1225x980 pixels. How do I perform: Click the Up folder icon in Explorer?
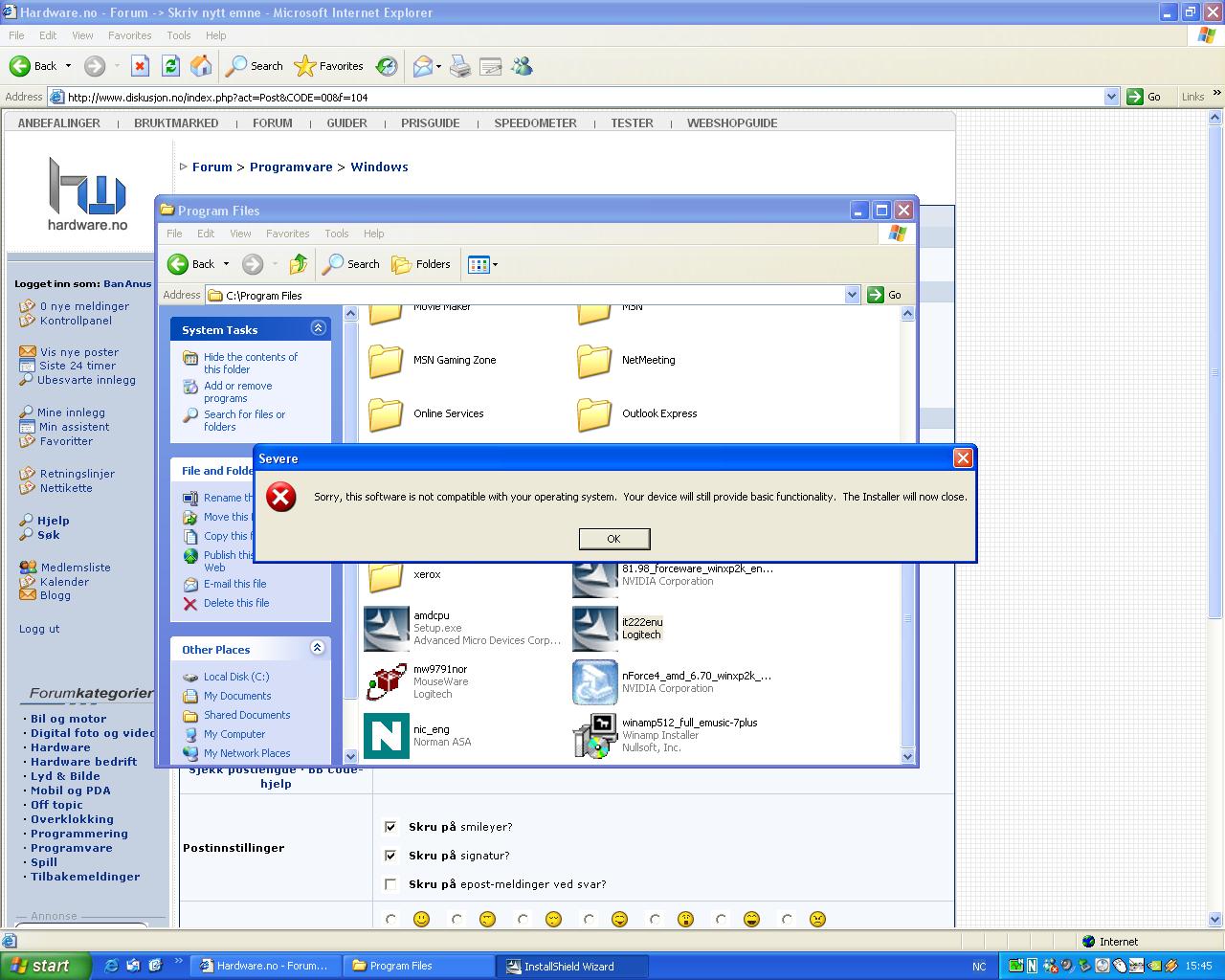coord(299,264)
